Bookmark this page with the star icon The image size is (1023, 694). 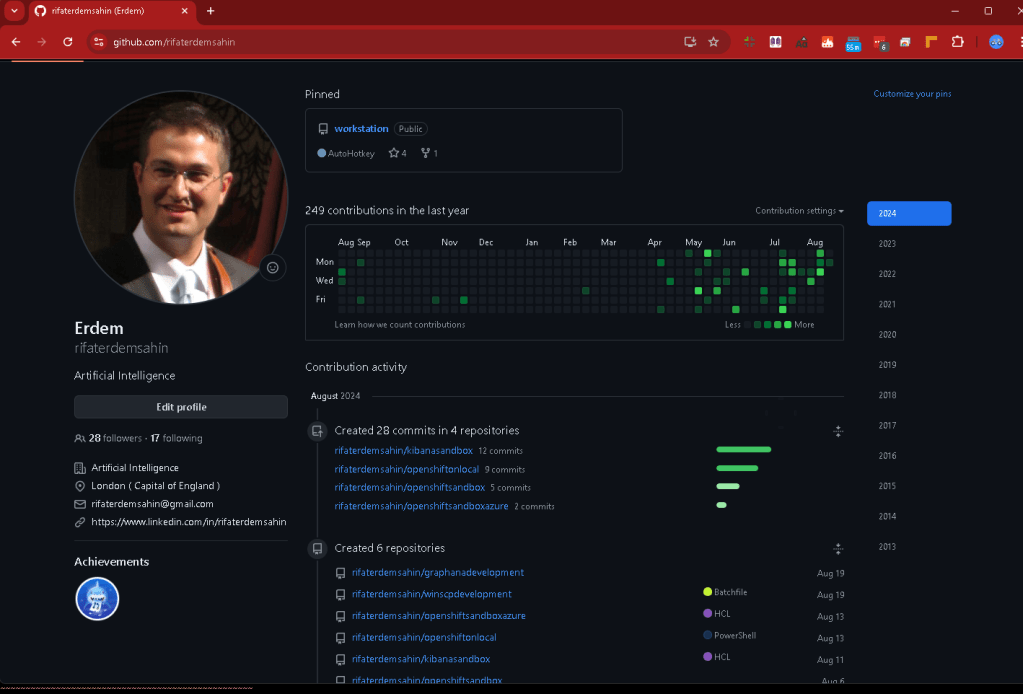pyautogui.click(x=714, y=42)
